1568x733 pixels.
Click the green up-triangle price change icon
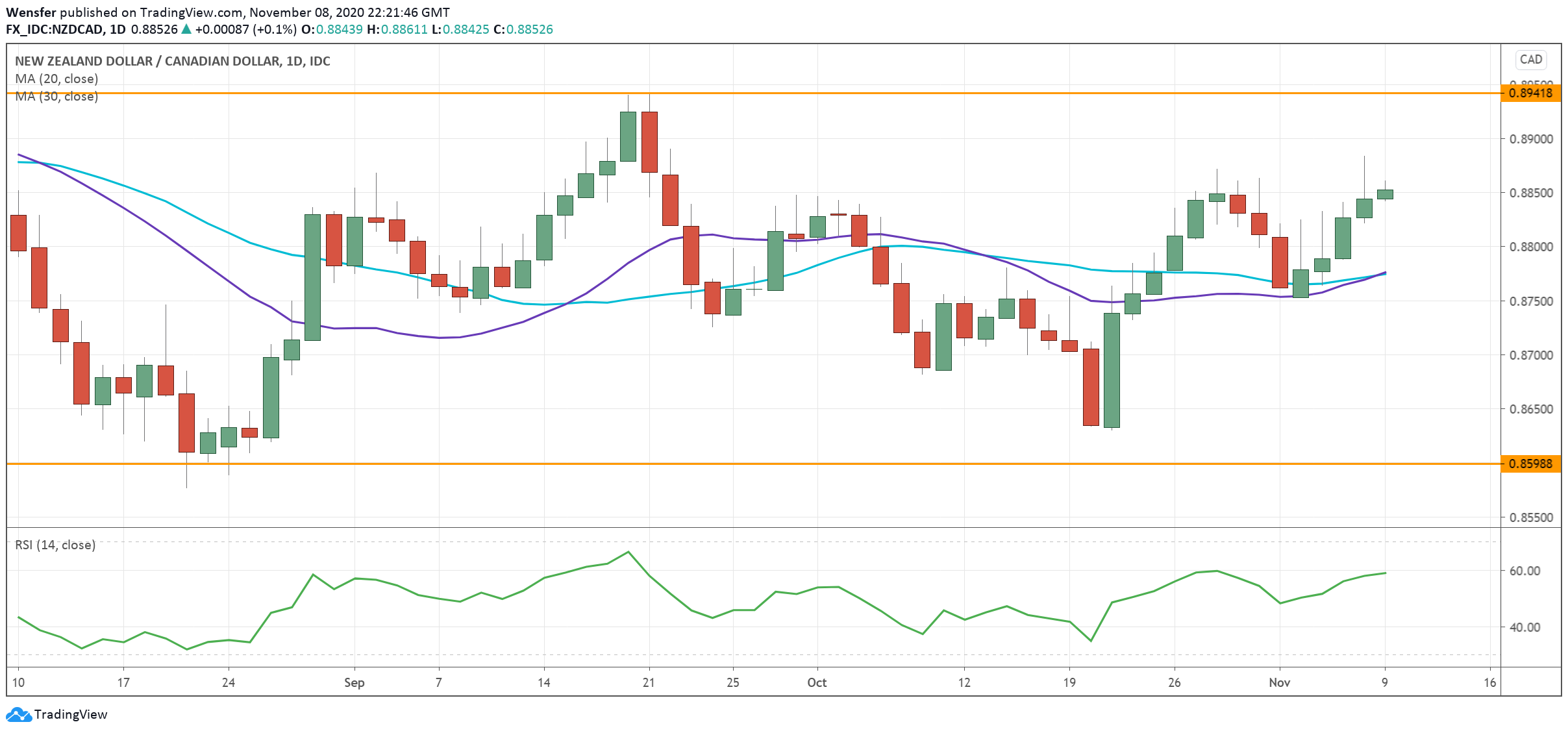186,29
